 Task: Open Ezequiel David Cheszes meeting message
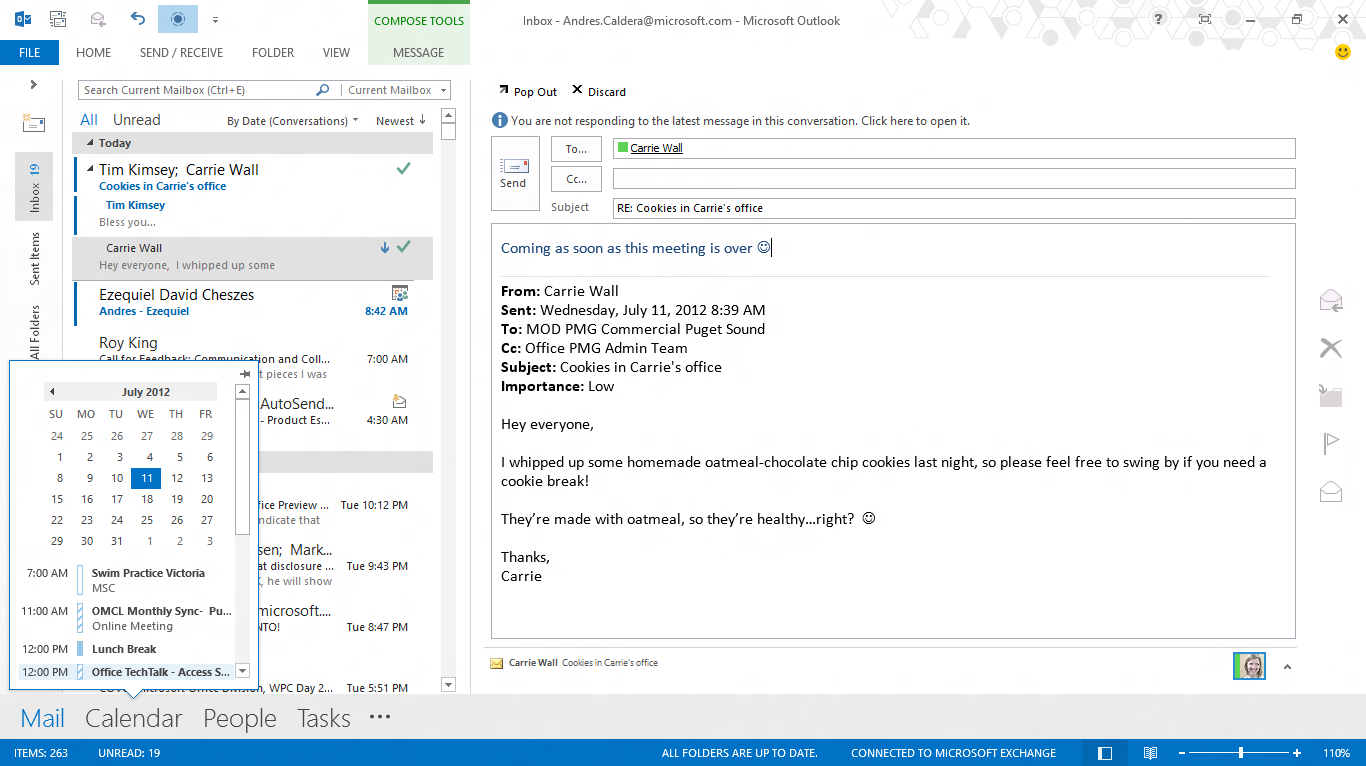point(253,302)
